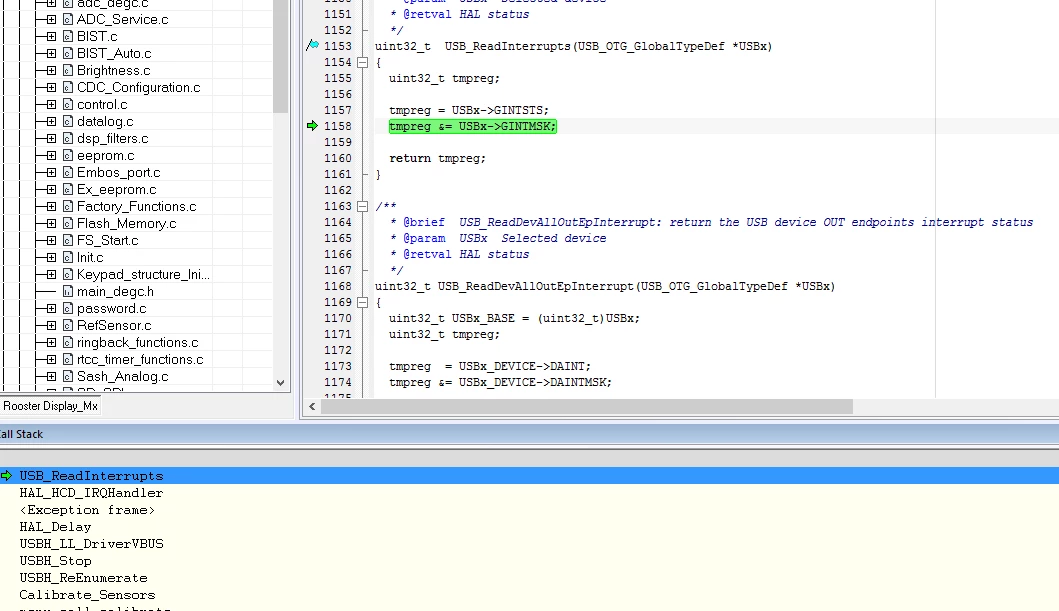The height and width of the screenshot is (611, 1059).
Task: Select HAL_HCD_IRQHandler in the Call Stack
Action: pos(91,493)
